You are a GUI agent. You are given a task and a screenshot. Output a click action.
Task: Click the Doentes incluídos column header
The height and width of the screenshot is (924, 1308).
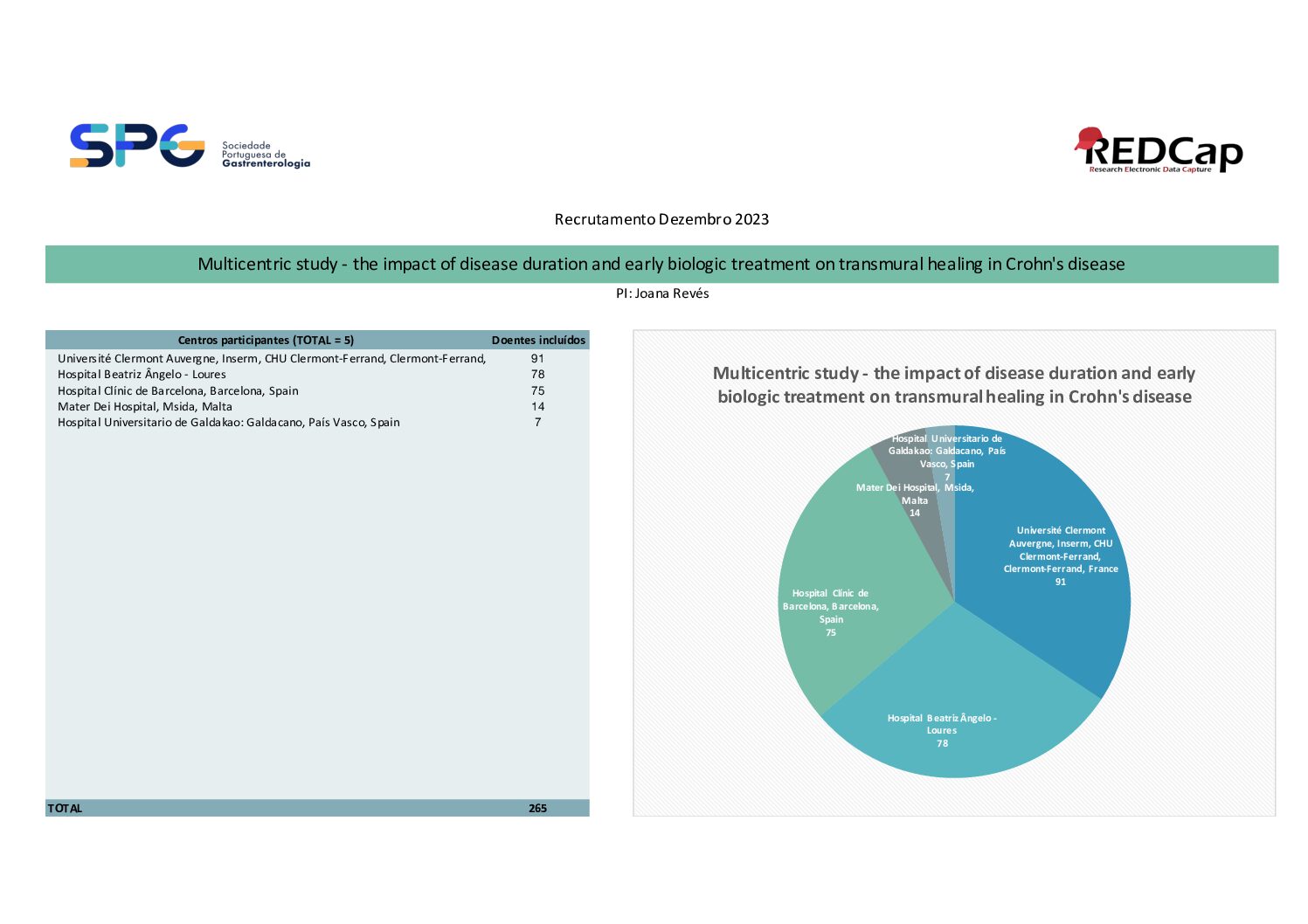[538, 341]
